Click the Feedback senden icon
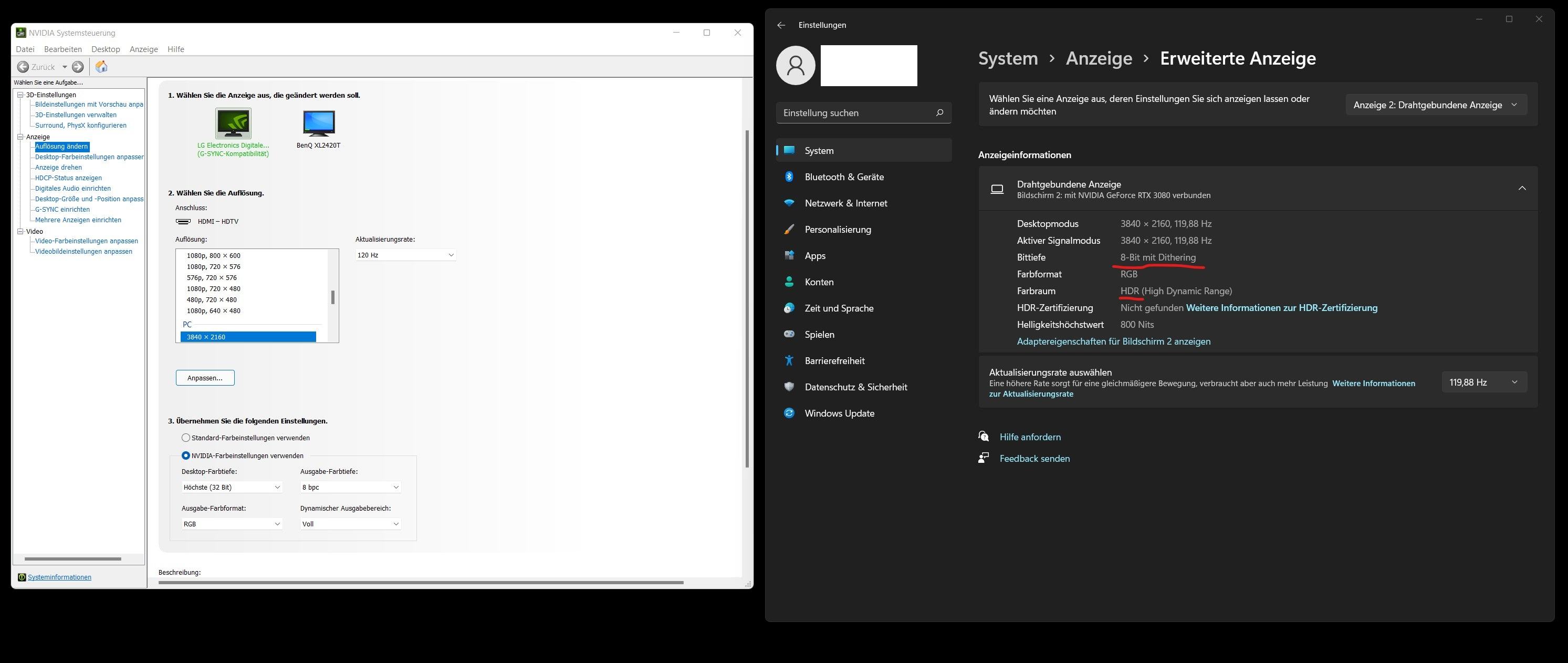The width and height of the screenshot is (1568, 663). [984, 458]
